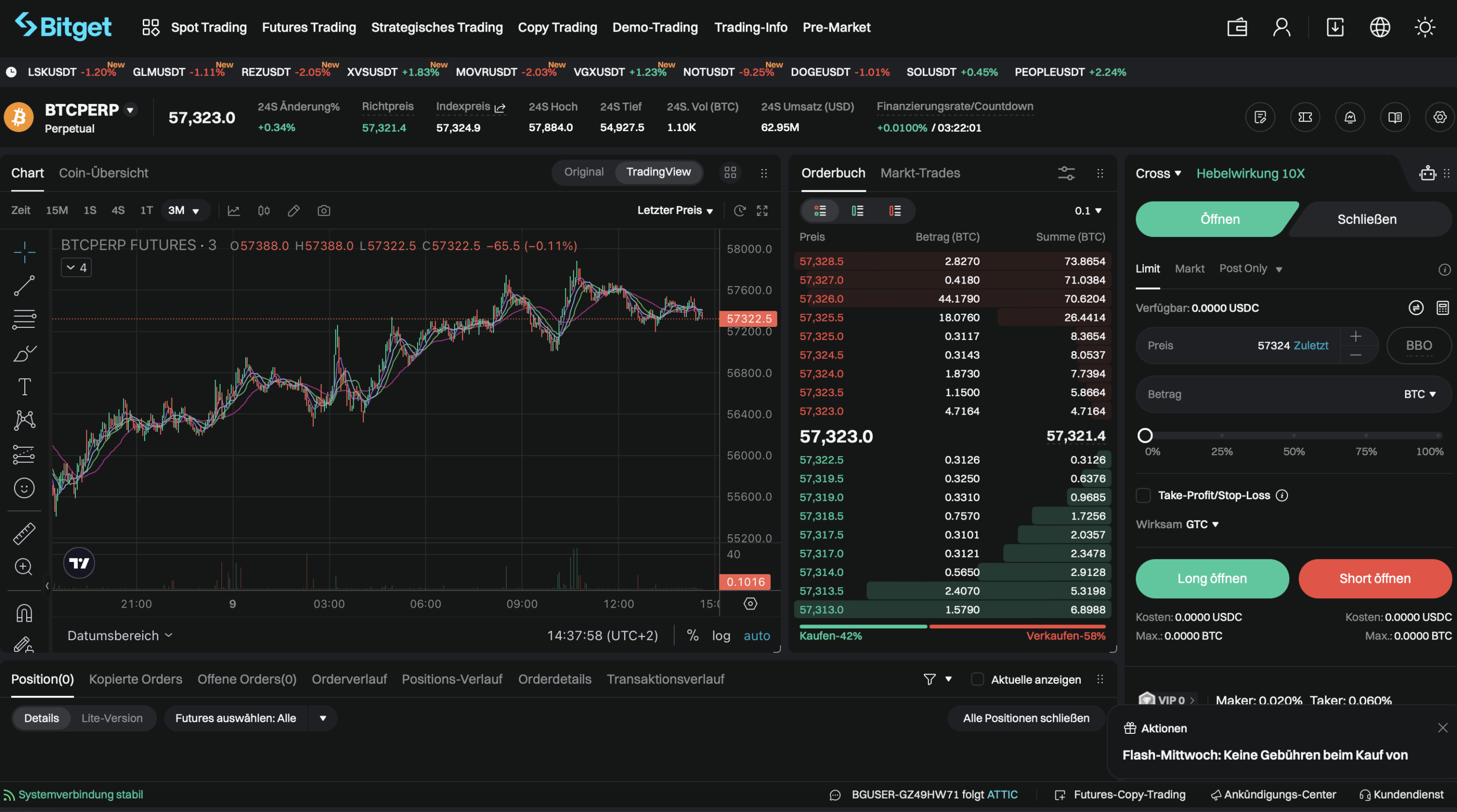This screenshot has width=1457, height=812.
Task: Open the Cross margin mode dropdown
Action: (1158, 173)
